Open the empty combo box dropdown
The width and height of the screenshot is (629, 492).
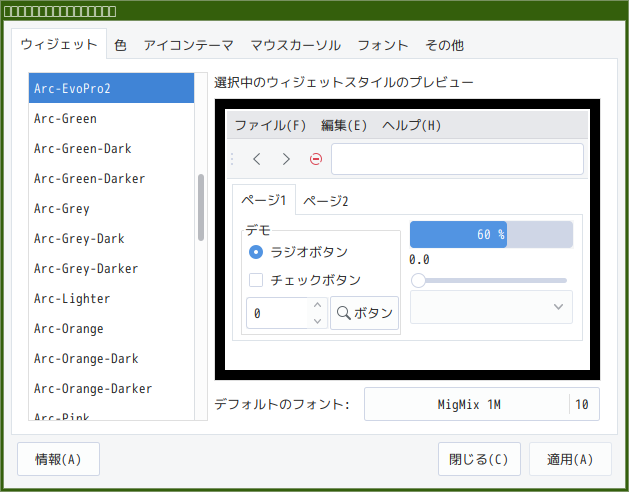pyautogui.click(x=491, y=307)
